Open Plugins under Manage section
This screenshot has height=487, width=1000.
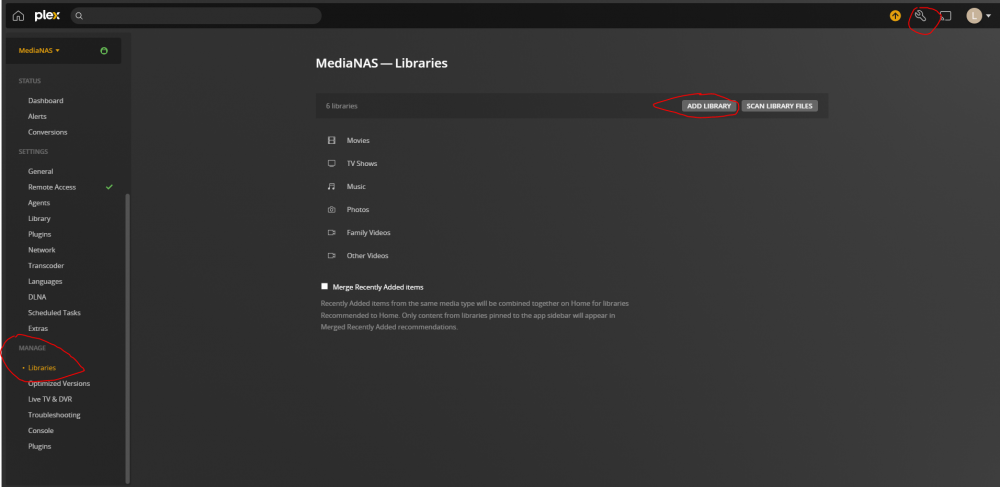coord(40,446)
